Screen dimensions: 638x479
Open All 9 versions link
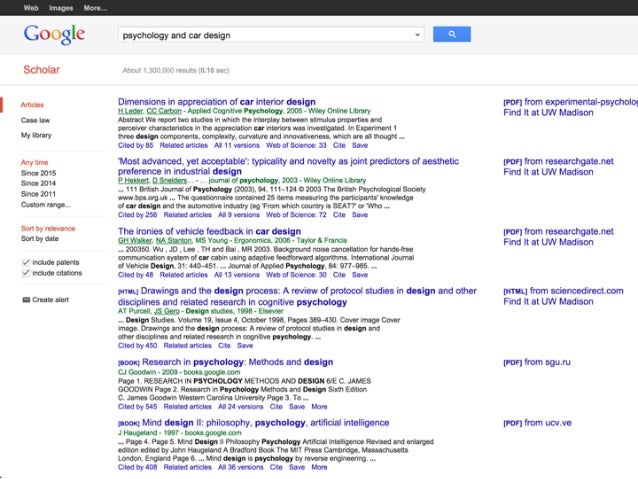pyautogui.click(x=239, y=215)
